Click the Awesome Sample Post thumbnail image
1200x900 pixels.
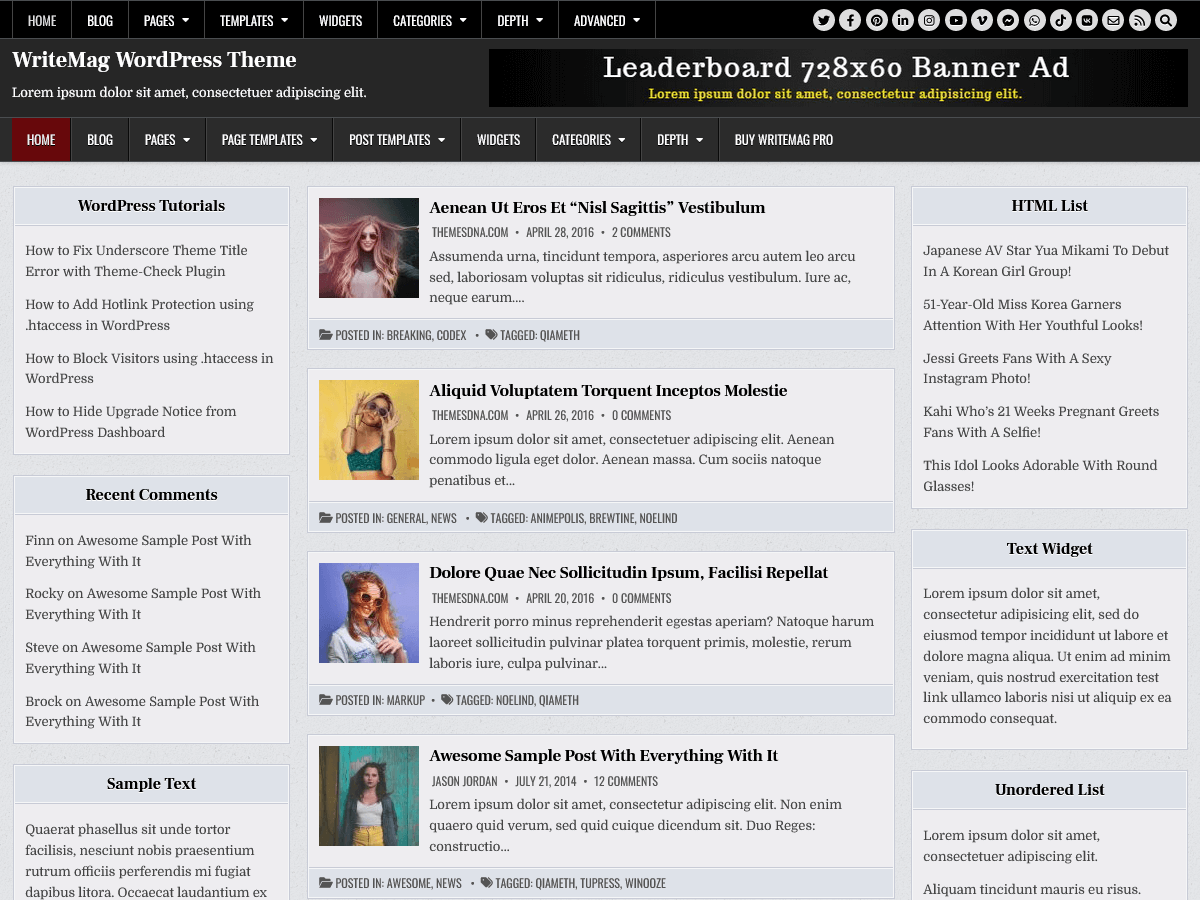click(x=368, y=796)
